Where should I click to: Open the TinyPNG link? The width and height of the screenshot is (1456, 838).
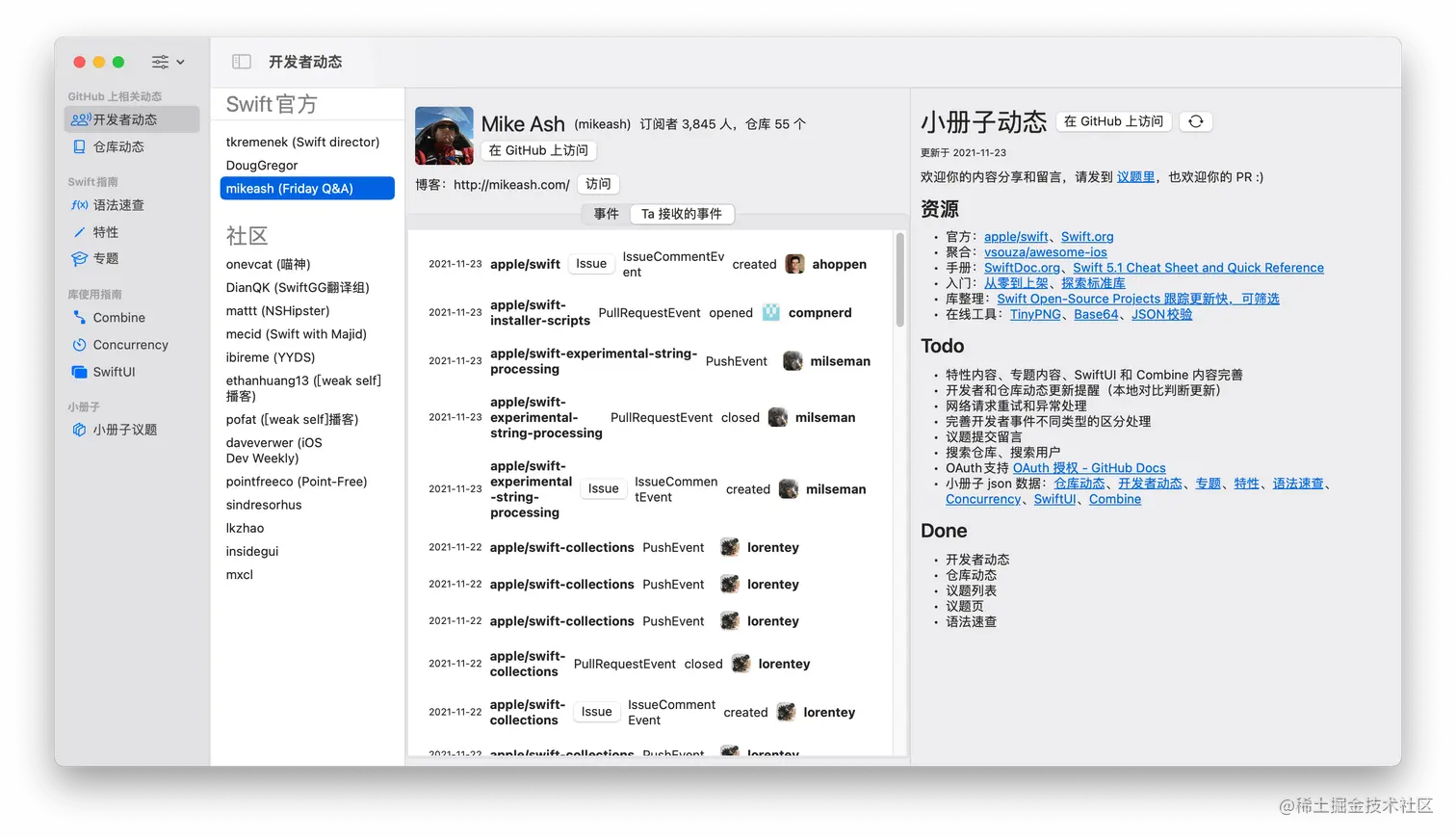point(1035,314)
